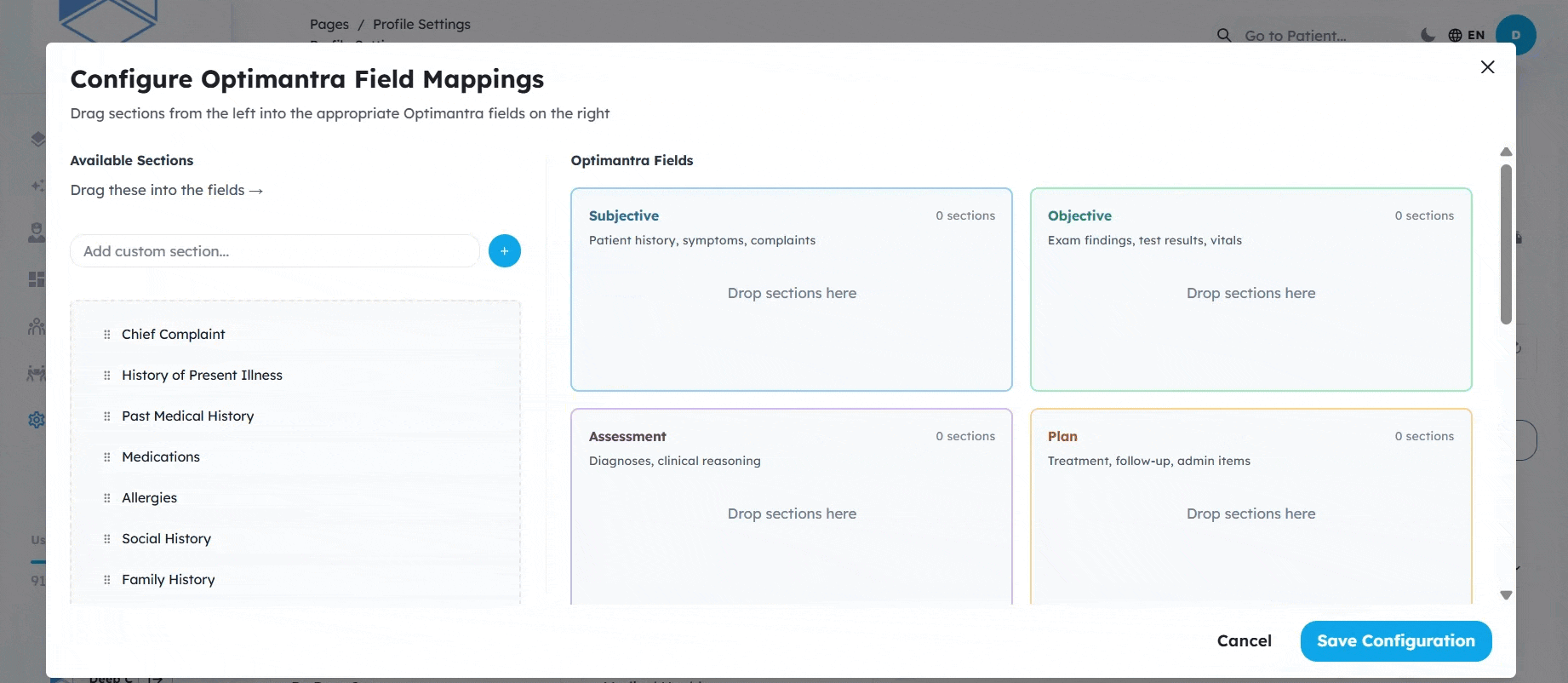Screen dimensions: 1568x683
Task: Select the grip handle for Social History
Action: 107,539
